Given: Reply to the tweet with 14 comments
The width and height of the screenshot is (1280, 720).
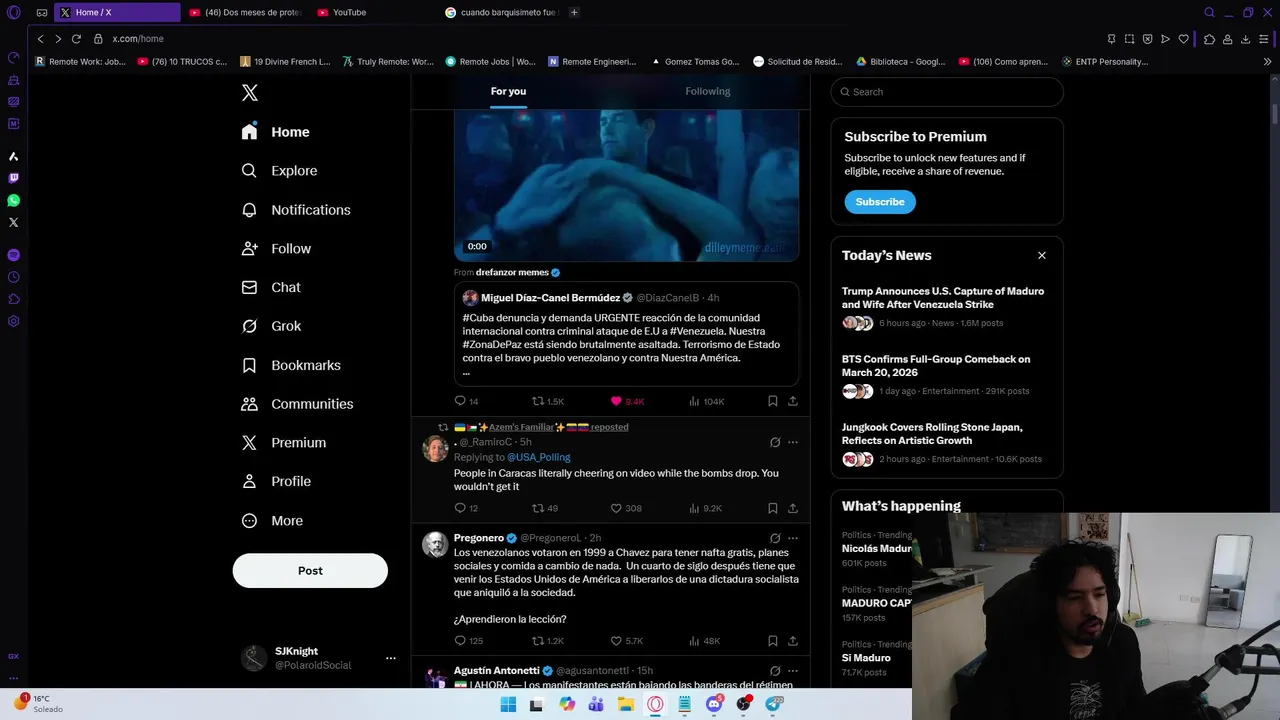Looking at the screenshot, I should click(x=460, y=401).
